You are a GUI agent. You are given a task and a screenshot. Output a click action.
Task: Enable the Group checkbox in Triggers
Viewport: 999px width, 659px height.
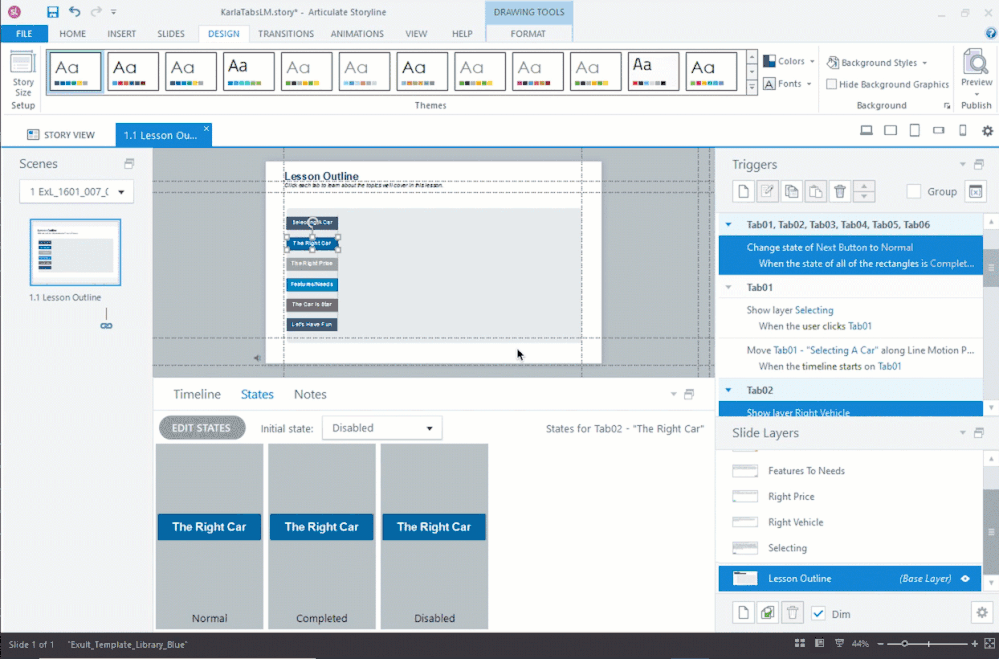[x=913, y=192]
